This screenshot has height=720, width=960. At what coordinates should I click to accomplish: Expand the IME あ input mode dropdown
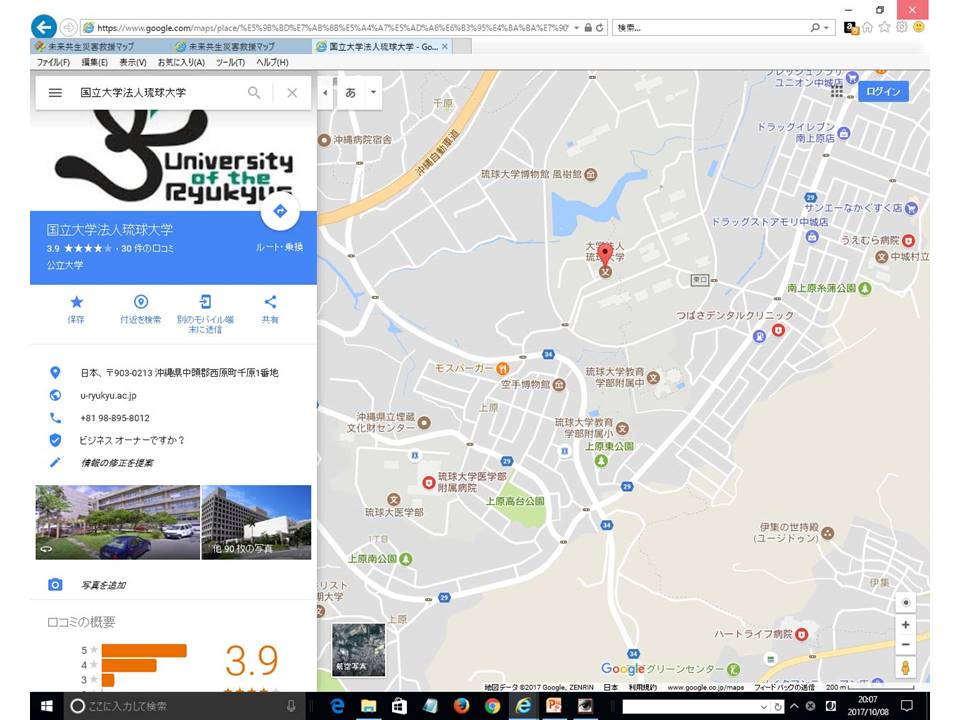373,92
